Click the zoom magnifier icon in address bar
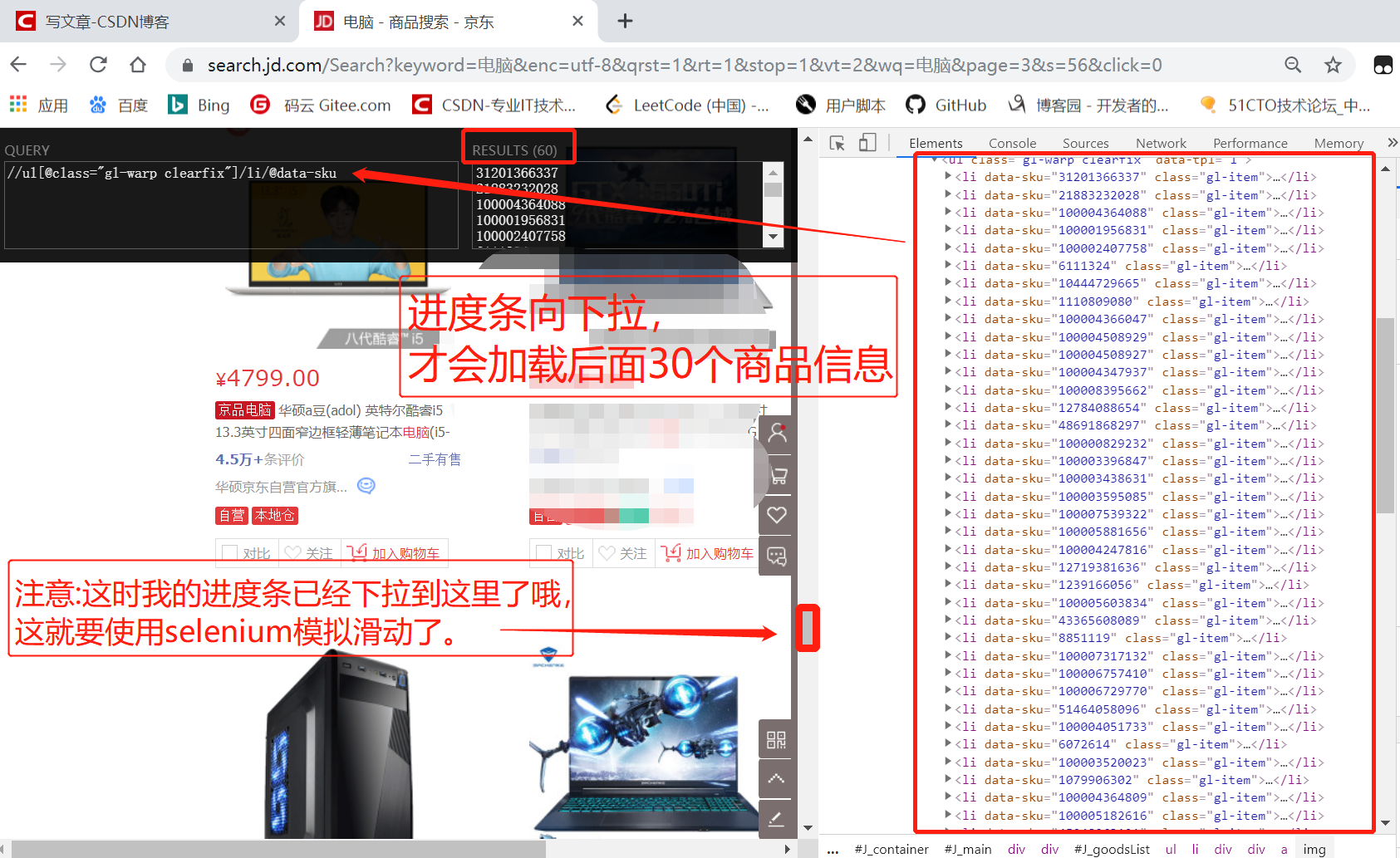The width and height of the screenshot is (1400, 858). [x=1293, y=65]
